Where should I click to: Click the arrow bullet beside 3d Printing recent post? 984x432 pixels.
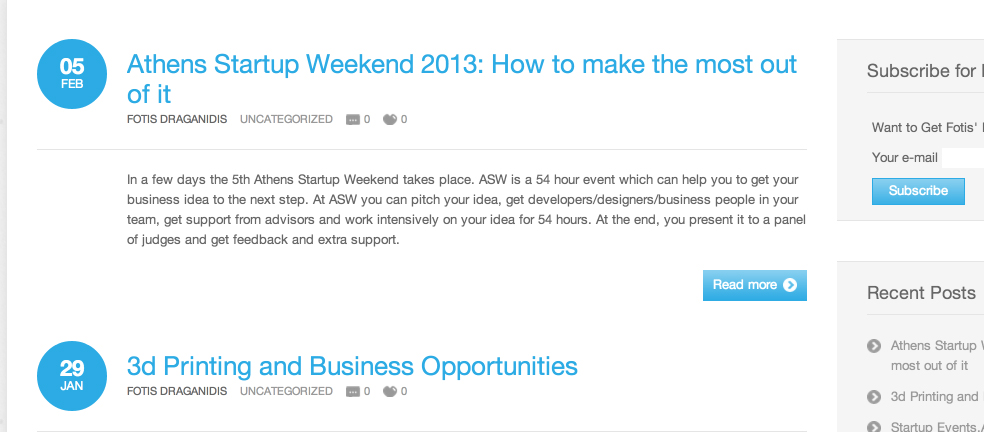[874, 397]
